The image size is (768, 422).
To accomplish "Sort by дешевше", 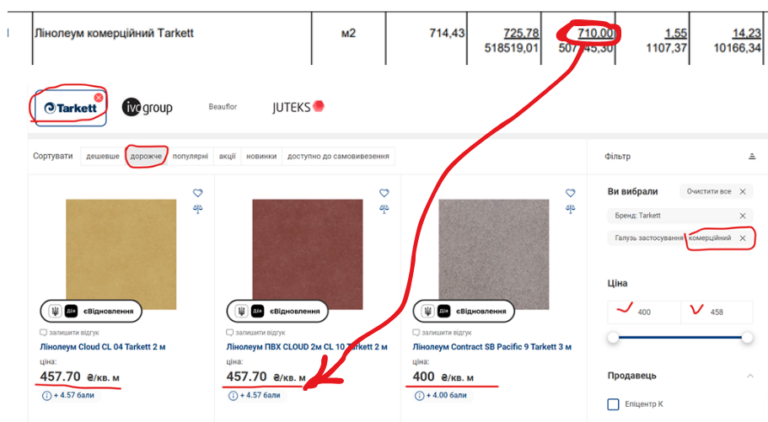I will tap(103, 156).
